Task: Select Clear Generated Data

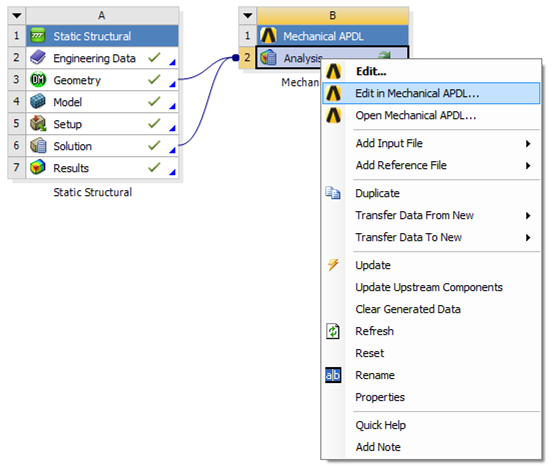Action: 431,309
